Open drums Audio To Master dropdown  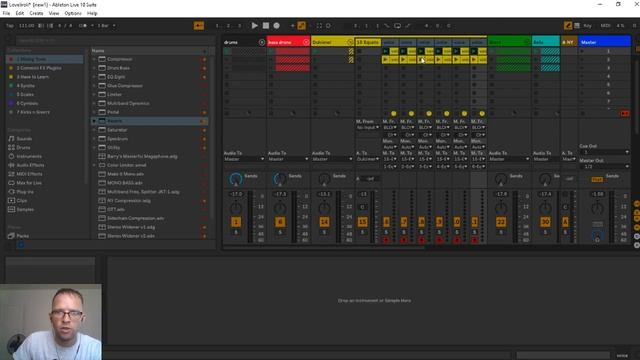(244, 159)
